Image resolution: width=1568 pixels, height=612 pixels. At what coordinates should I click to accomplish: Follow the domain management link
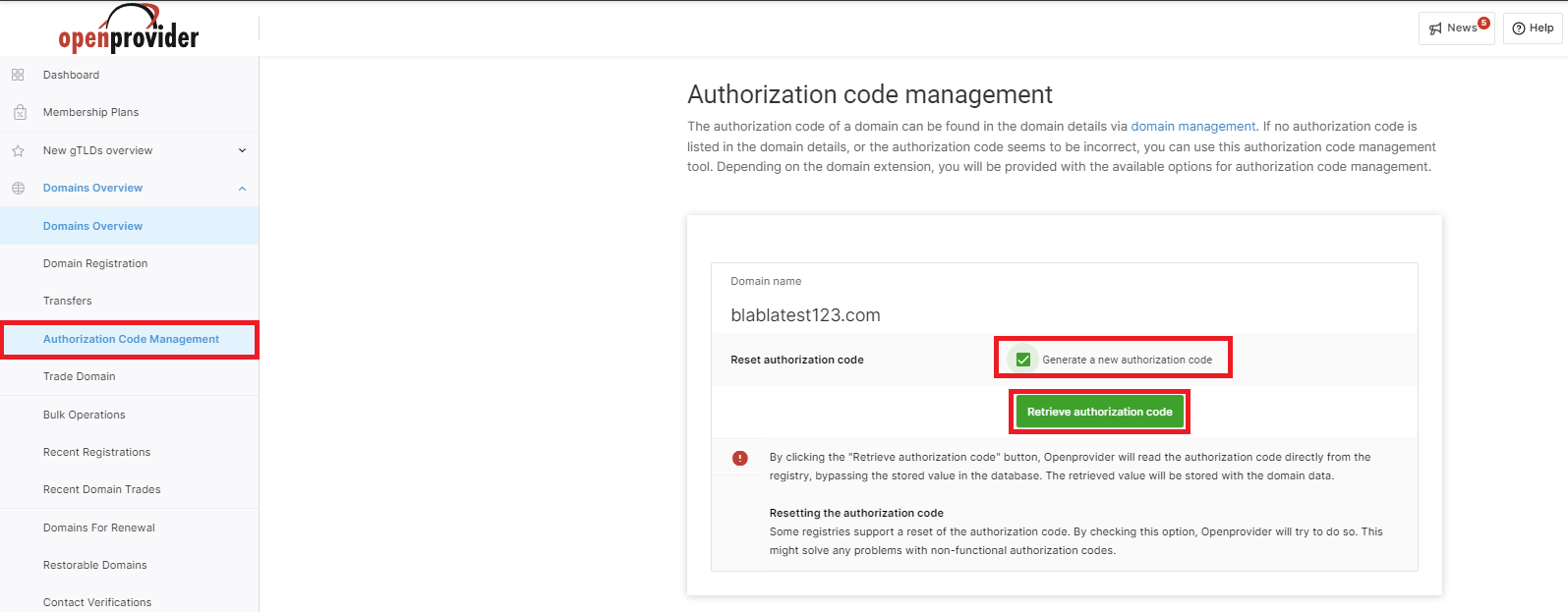(1192, 127)
